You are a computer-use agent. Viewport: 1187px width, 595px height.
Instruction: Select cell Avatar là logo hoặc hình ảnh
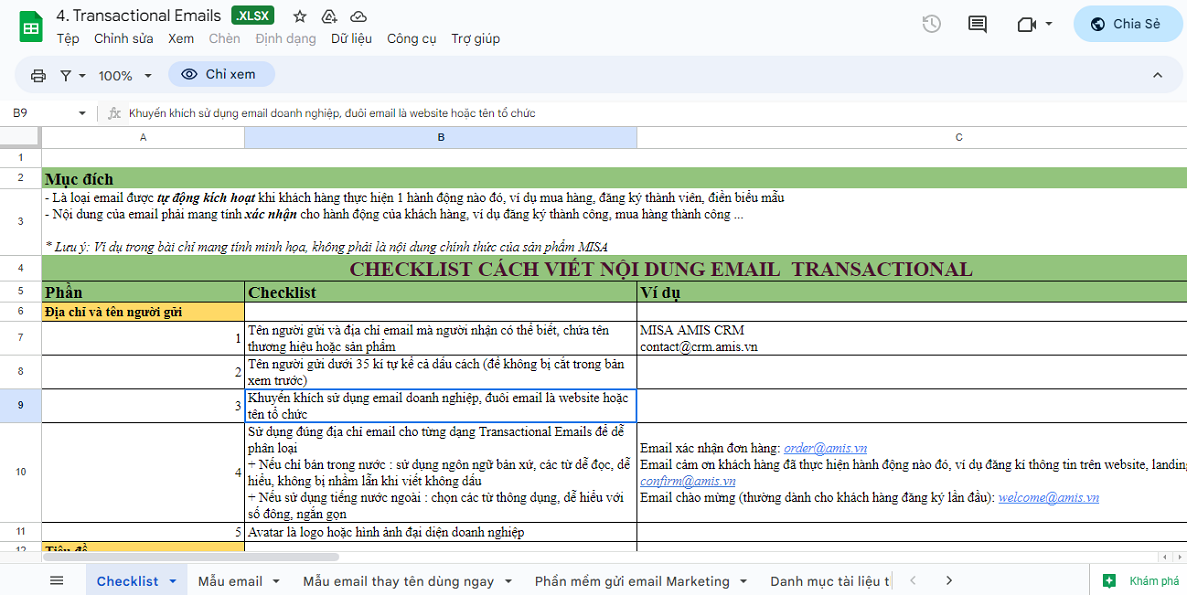coord(441,531)
